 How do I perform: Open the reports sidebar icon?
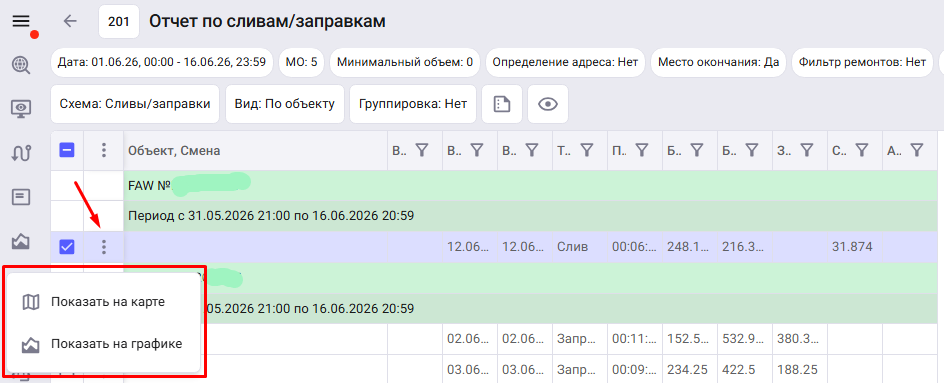tap(21, 197)
